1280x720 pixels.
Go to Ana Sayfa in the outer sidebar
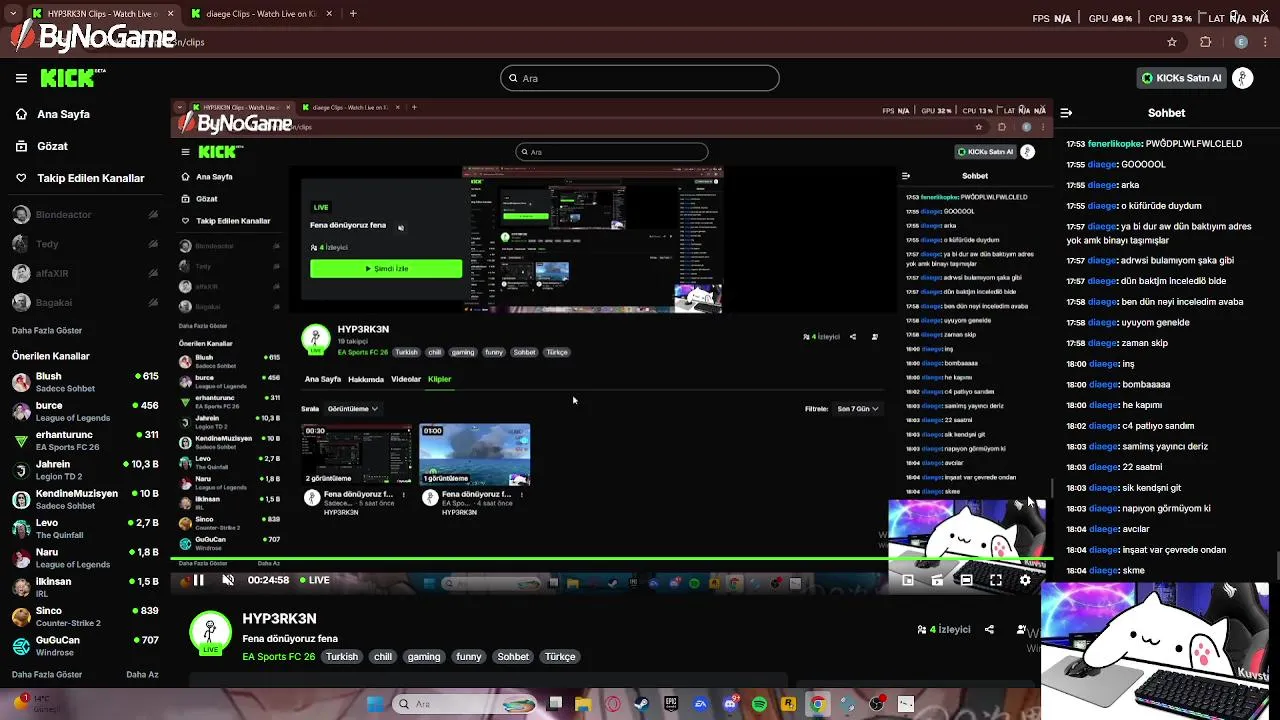[52, 114]
